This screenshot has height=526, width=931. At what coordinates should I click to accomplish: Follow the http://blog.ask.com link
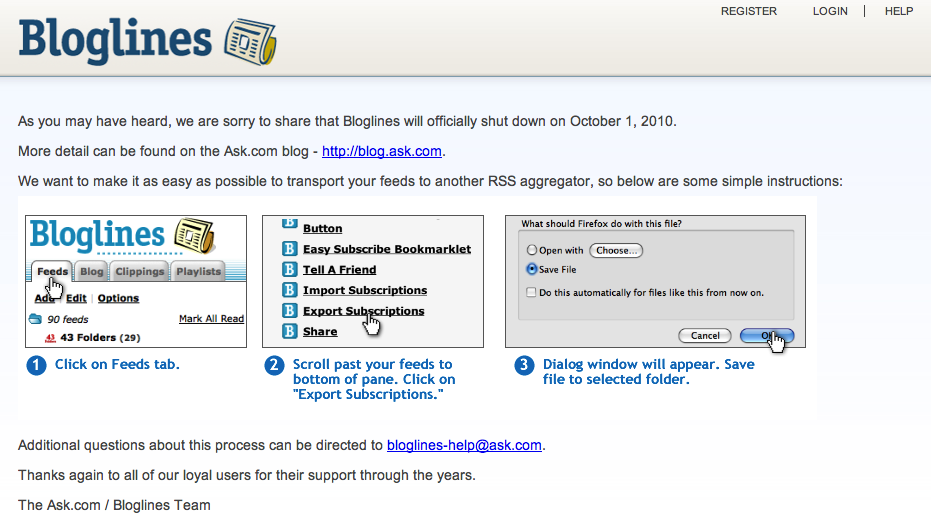point(382,151)
